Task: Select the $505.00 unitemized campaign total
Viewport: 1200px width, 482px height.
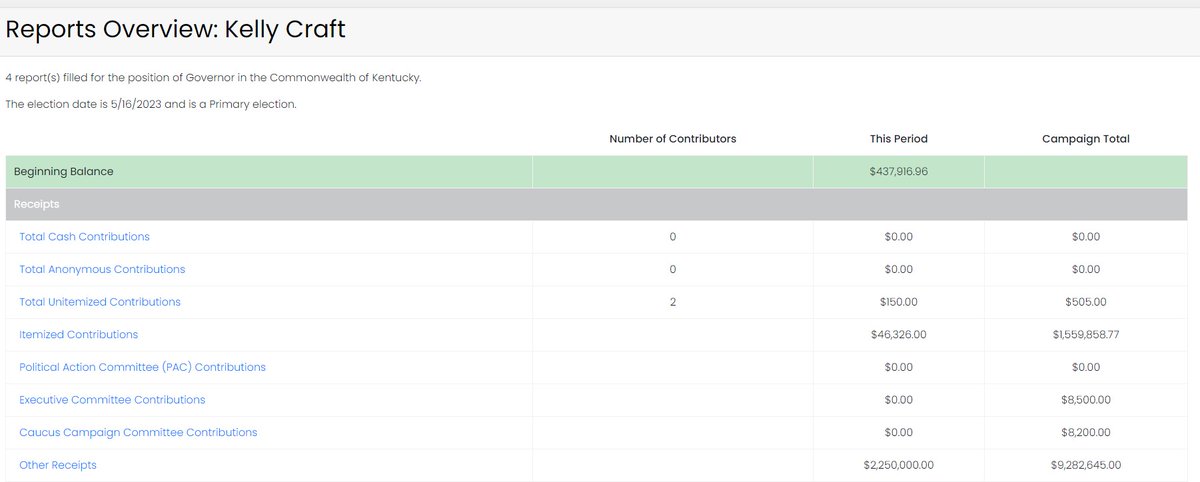Action: click(x=1086, y=302)
